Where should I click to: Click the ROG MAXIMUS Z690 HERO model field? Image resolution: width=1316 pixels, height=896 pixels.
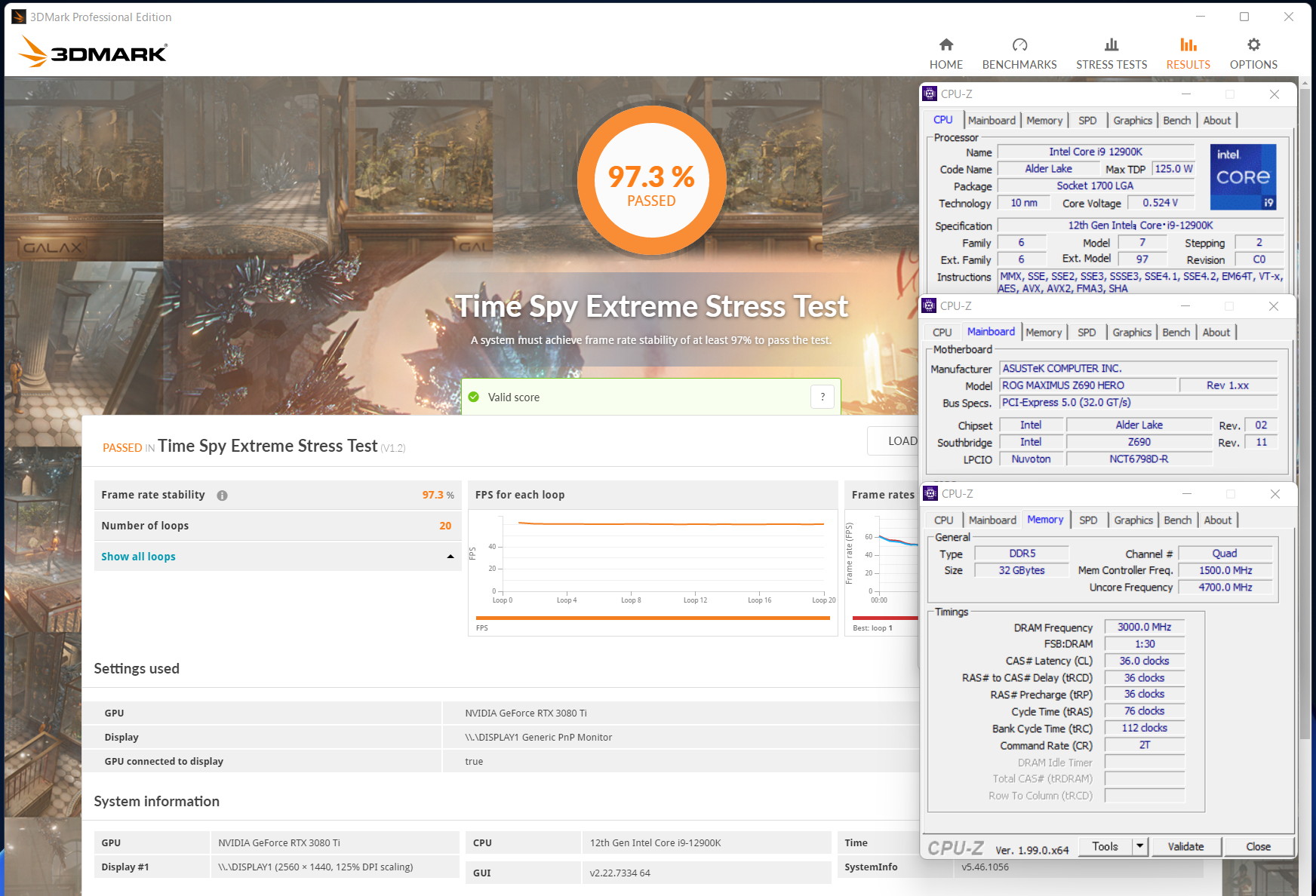(1088, 385)
